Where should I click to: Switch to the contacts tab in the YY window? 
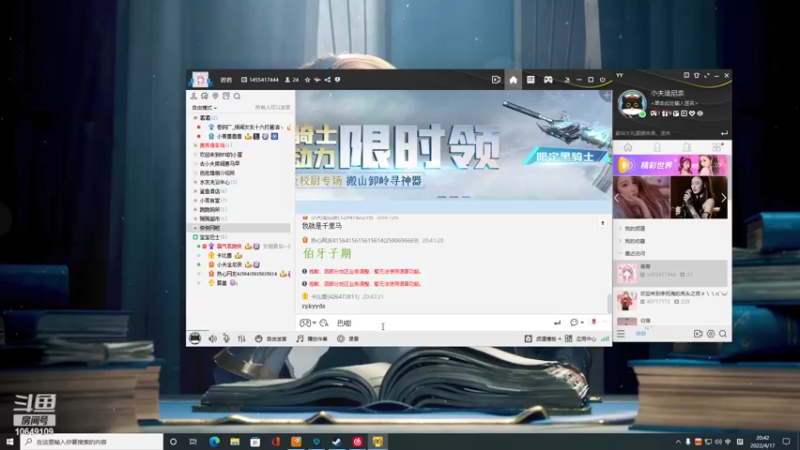[x=657, y=147]
